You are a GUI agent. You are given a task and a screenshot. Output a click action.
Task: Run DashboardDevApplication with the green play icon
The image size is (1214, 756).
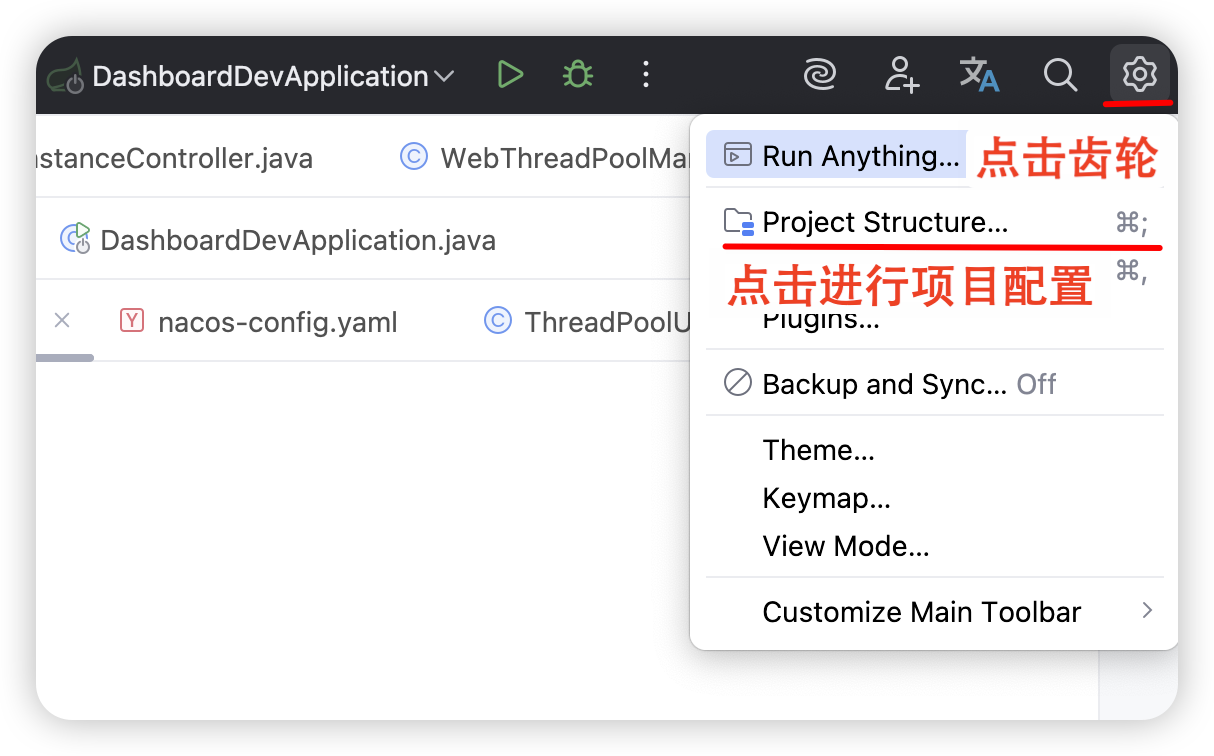(510, 74)
